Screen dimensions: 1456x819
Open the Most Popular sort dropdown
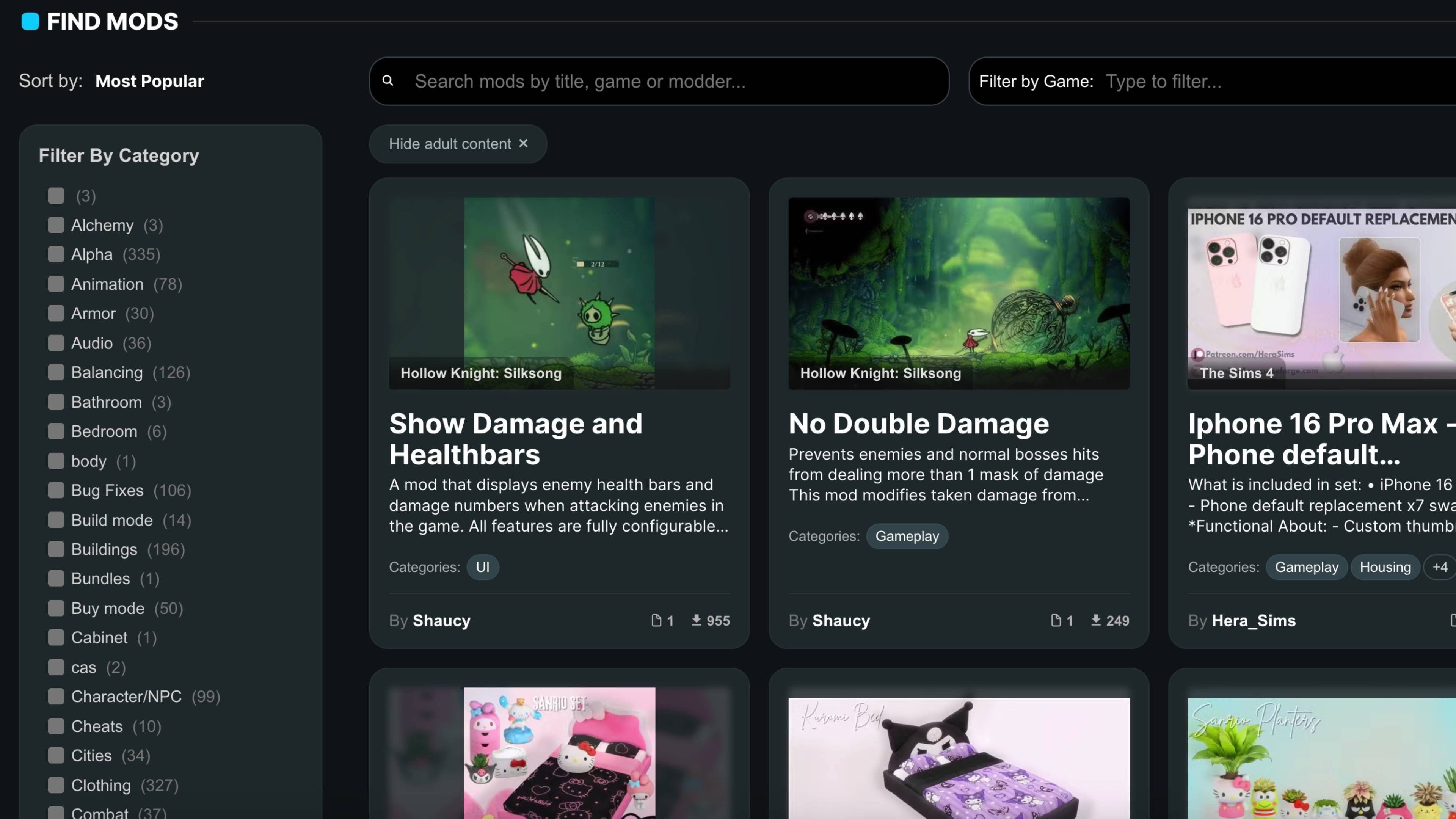coord(149,81)
